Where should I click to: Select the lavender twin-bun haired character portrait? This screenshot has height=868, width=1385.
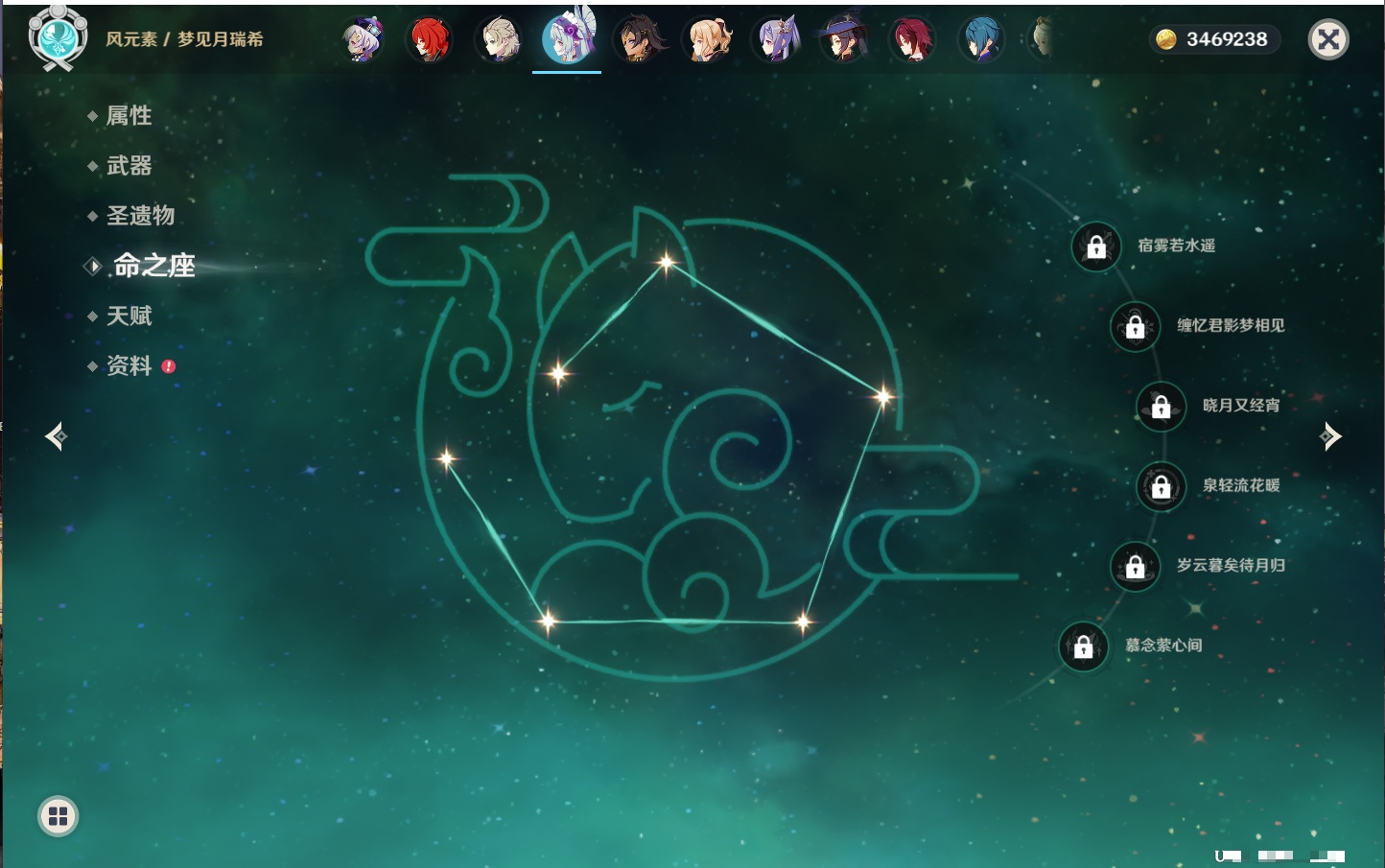coord(776,39)
